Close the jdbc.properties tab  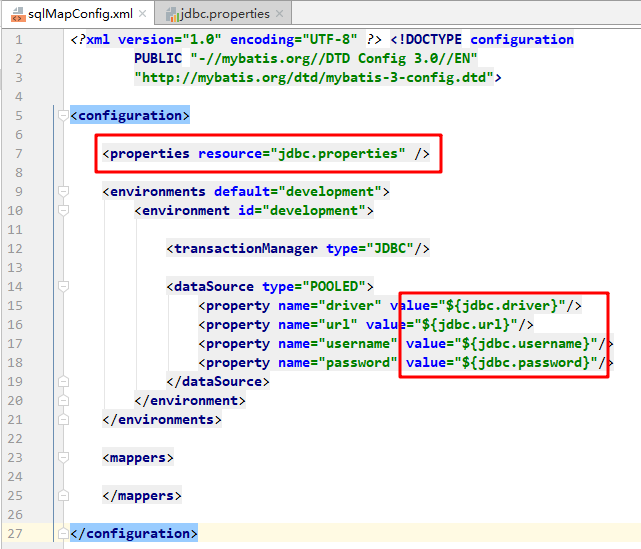pyautogui.click(x=279, y=13)
